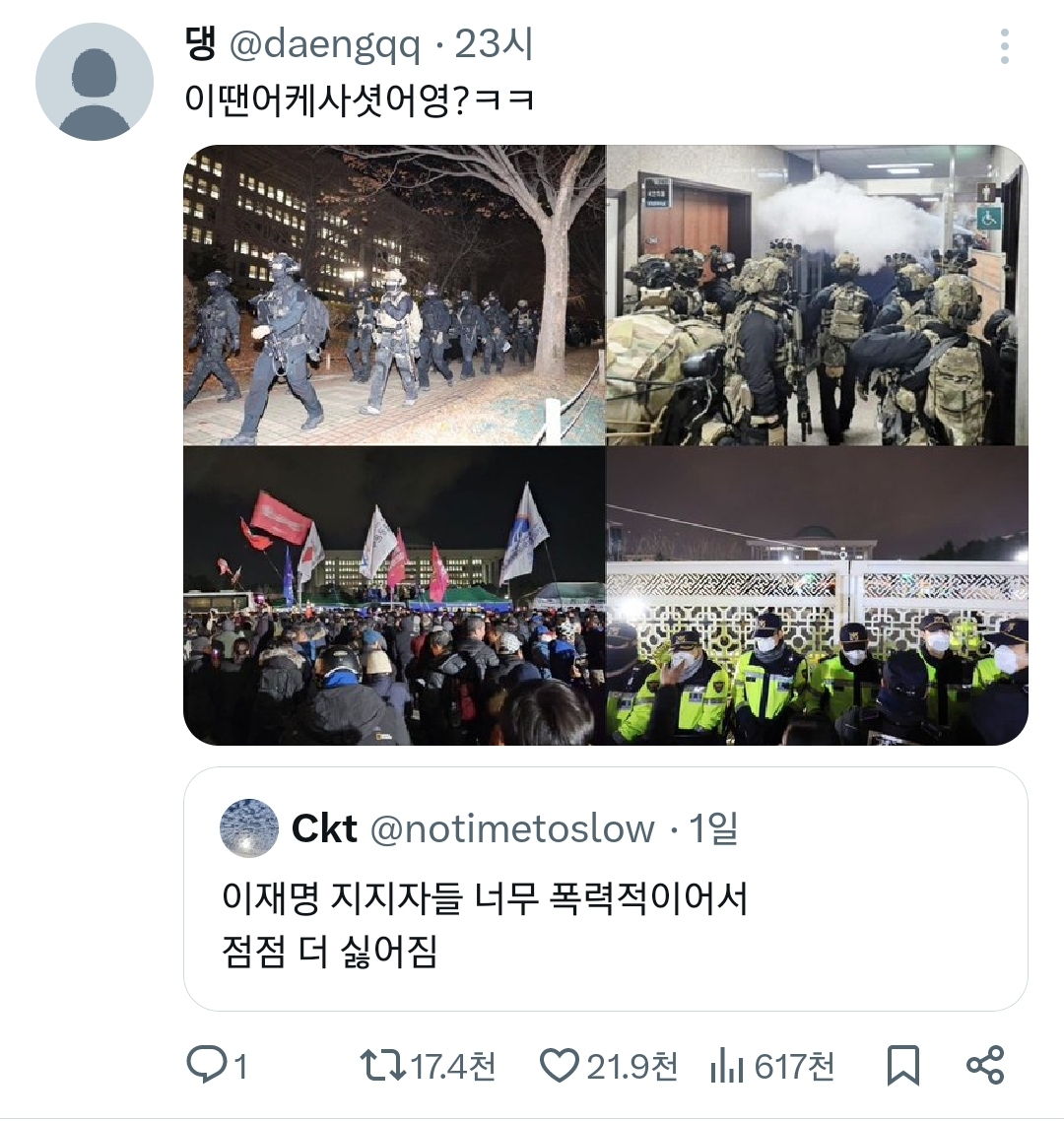Click the retweet arrows icon
Viewport: 1064px width, 1121px height.
tap(382, 1066)
